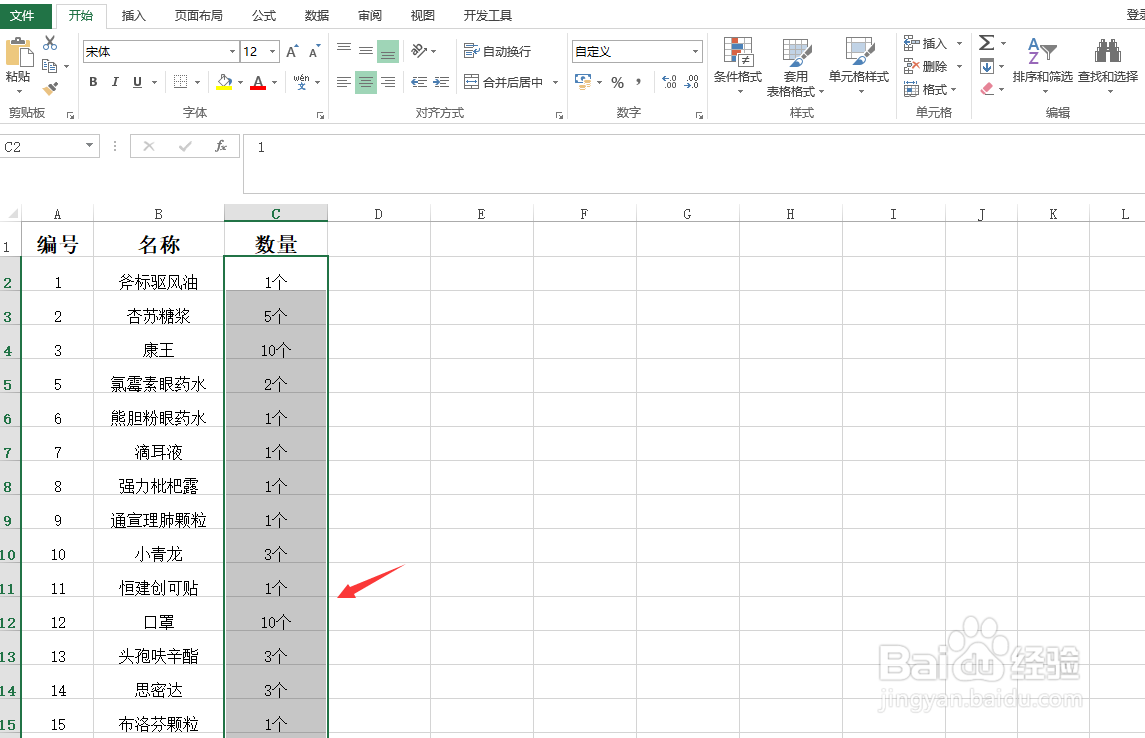Screen dimensions: 1145x738
Task: Open the font name 宋体 dropdown
Action: click(x=232, y=52)
